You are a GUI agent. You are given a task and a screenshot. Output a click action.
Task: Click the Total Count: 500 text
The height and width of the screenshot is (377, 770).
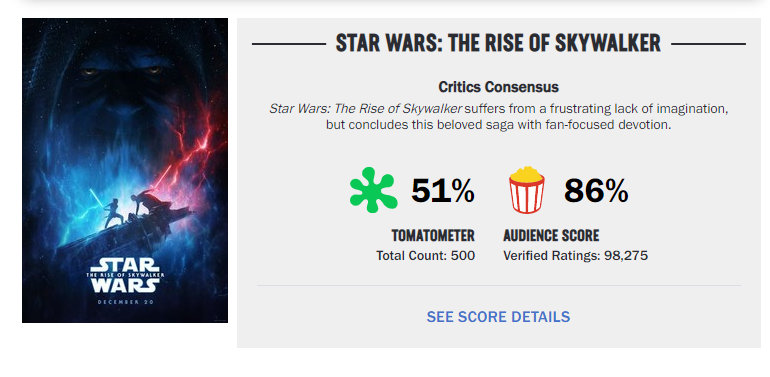pos(425,256)
